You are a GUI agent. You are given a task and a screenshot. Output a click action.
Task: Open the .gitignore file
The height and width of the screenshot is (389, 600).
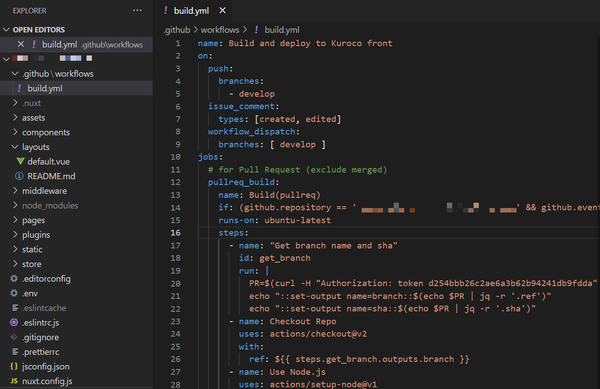point(41,337)
